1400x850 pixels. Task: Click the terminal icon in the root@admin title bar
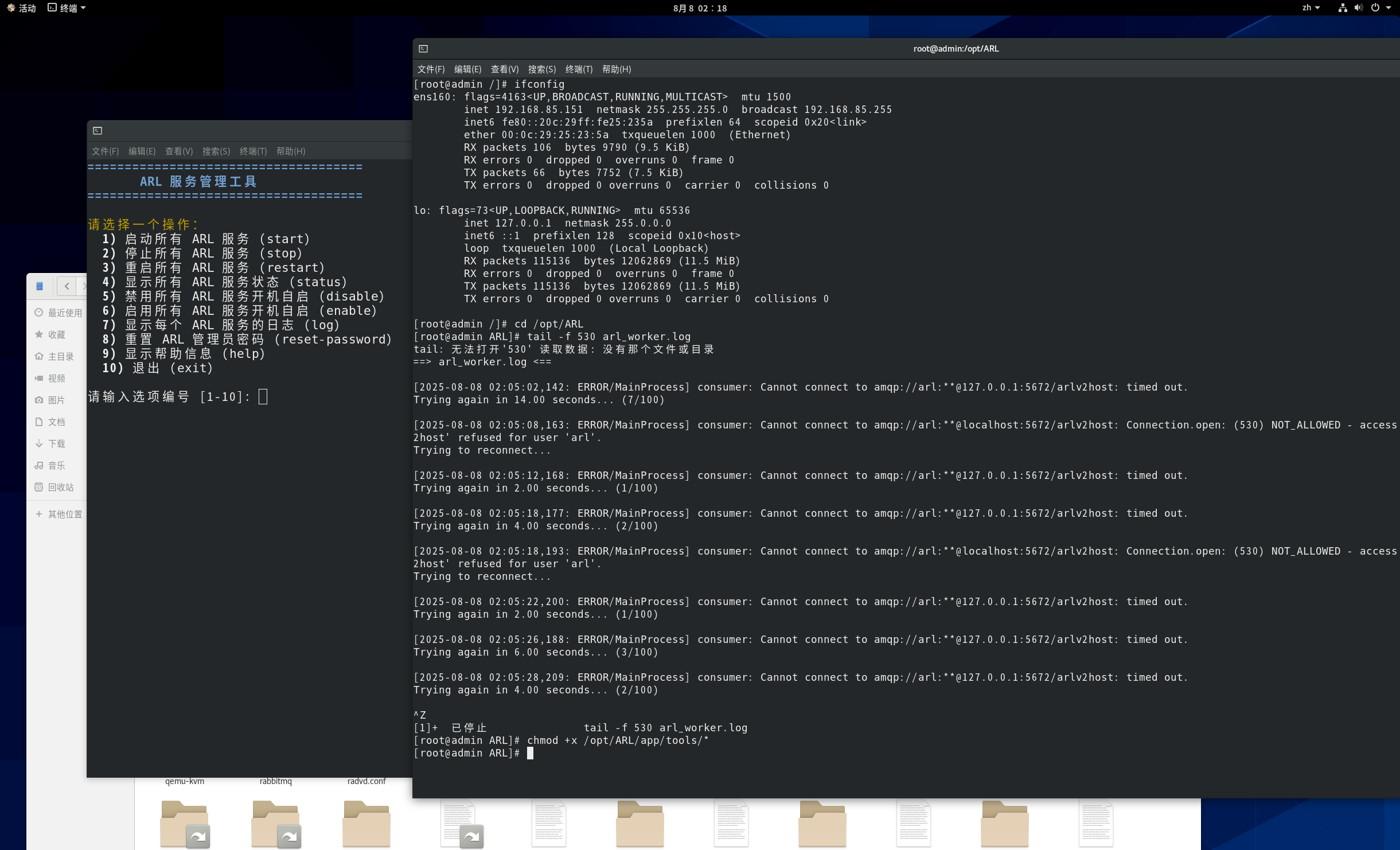[x=423, y=49]
